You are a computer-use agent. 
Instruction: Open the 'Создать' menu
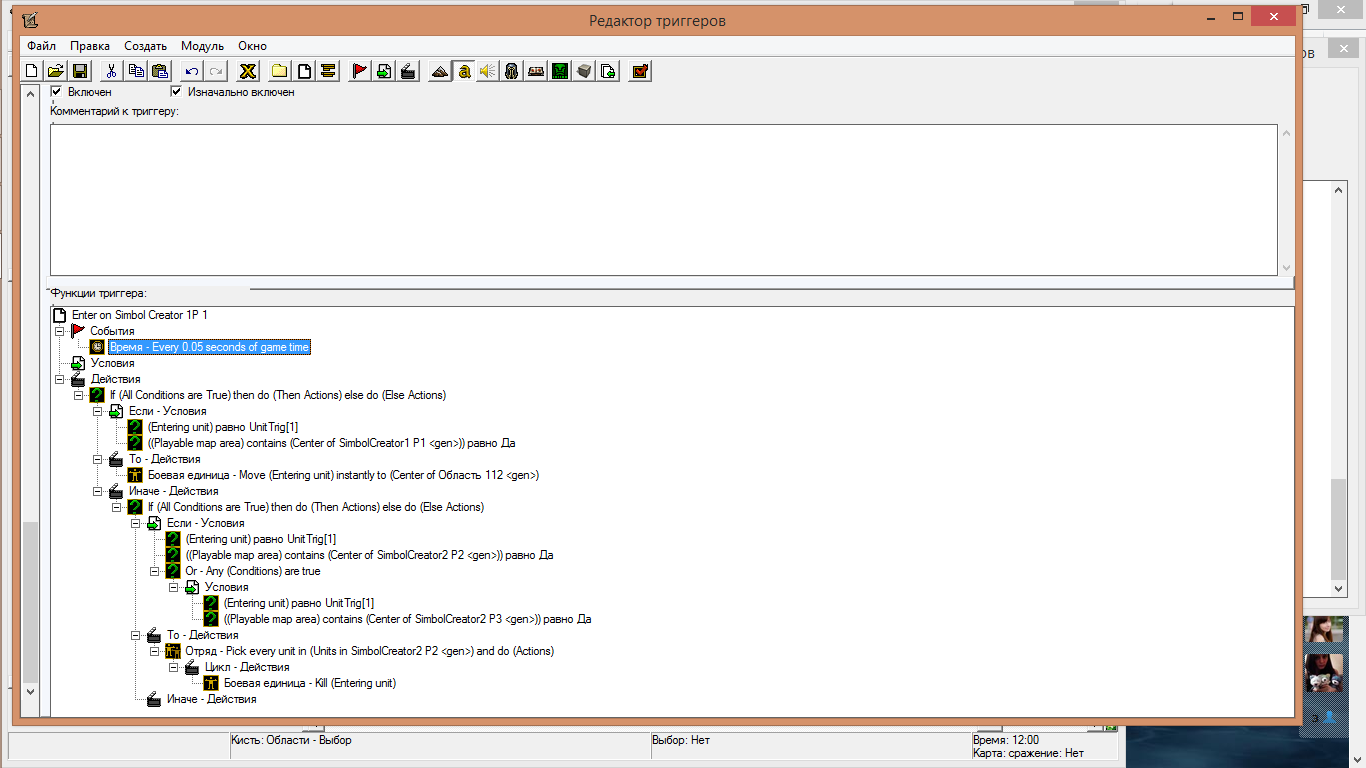point(145,46)
